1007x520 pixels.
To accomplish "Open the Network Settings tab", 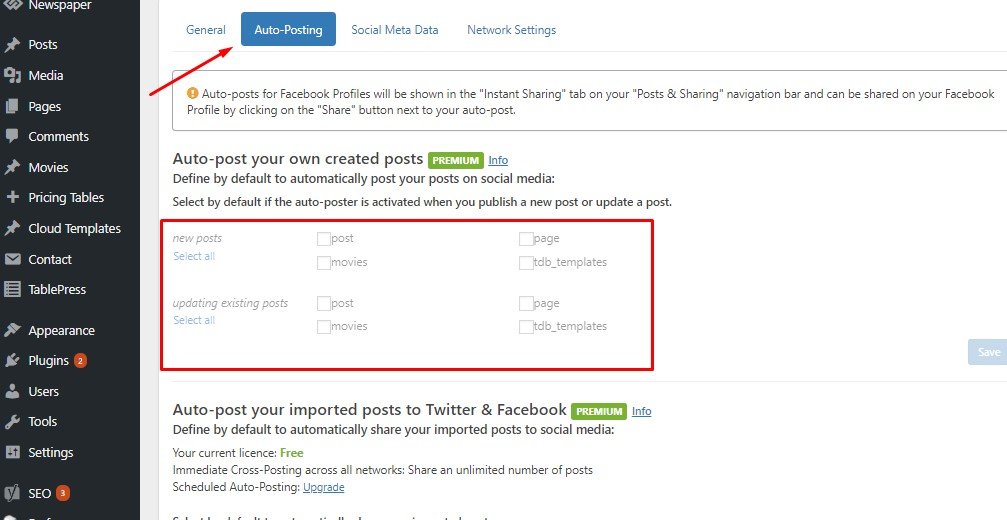I will click(x=511, y=30).
